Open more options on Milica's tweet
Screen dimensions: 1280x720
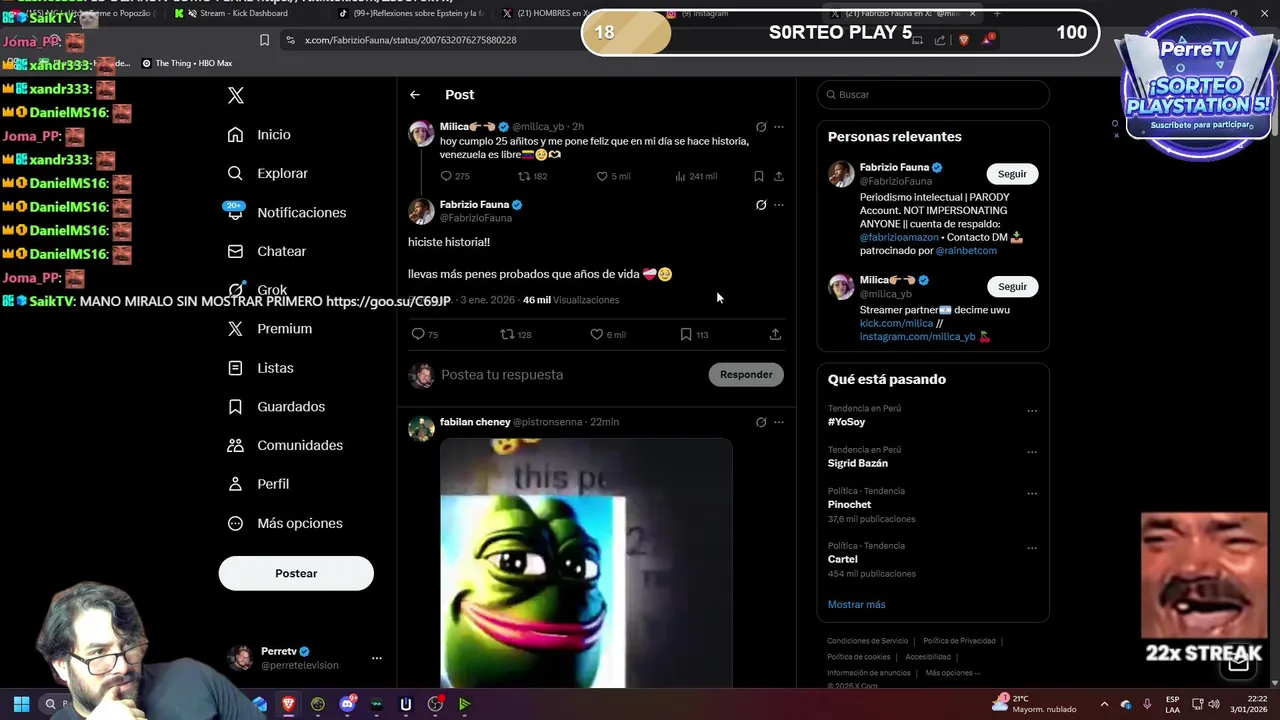click(x=779, y=127)
